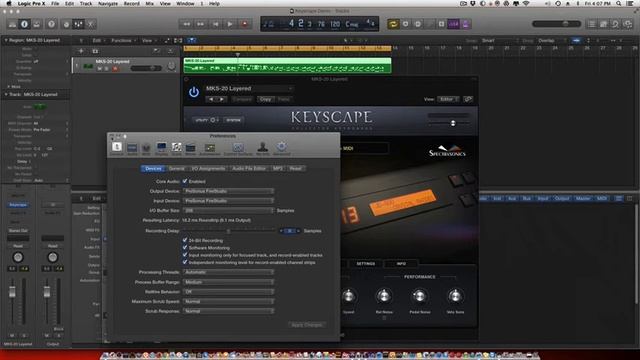Open the Input Device dropdown
The image size is (640, 360).
click(228, 201)
